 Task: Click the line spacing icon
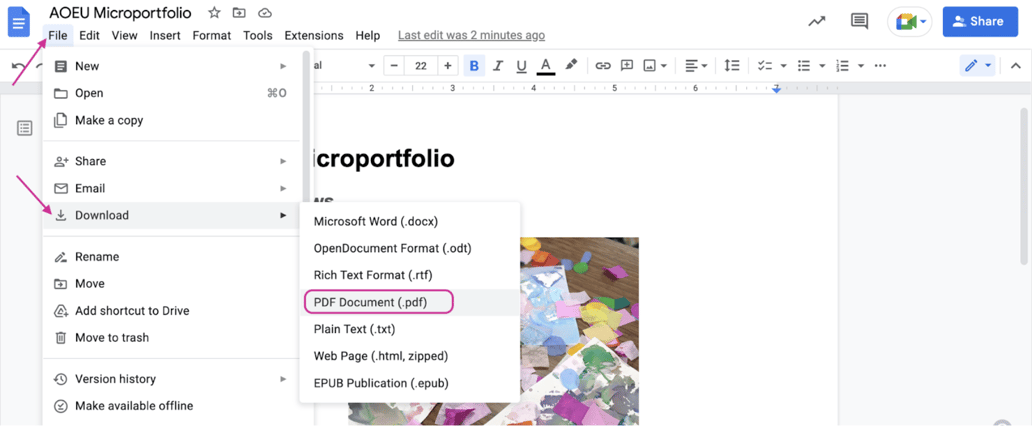[x=732, y=66]
